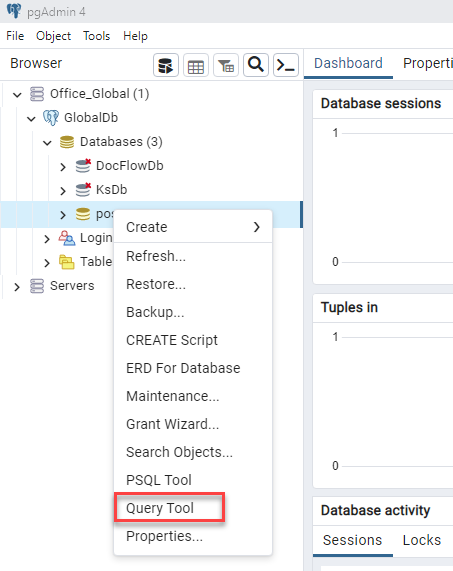Collapse the Databases (3) node
Screen dimensions: 453x571
tap(47, 143)
